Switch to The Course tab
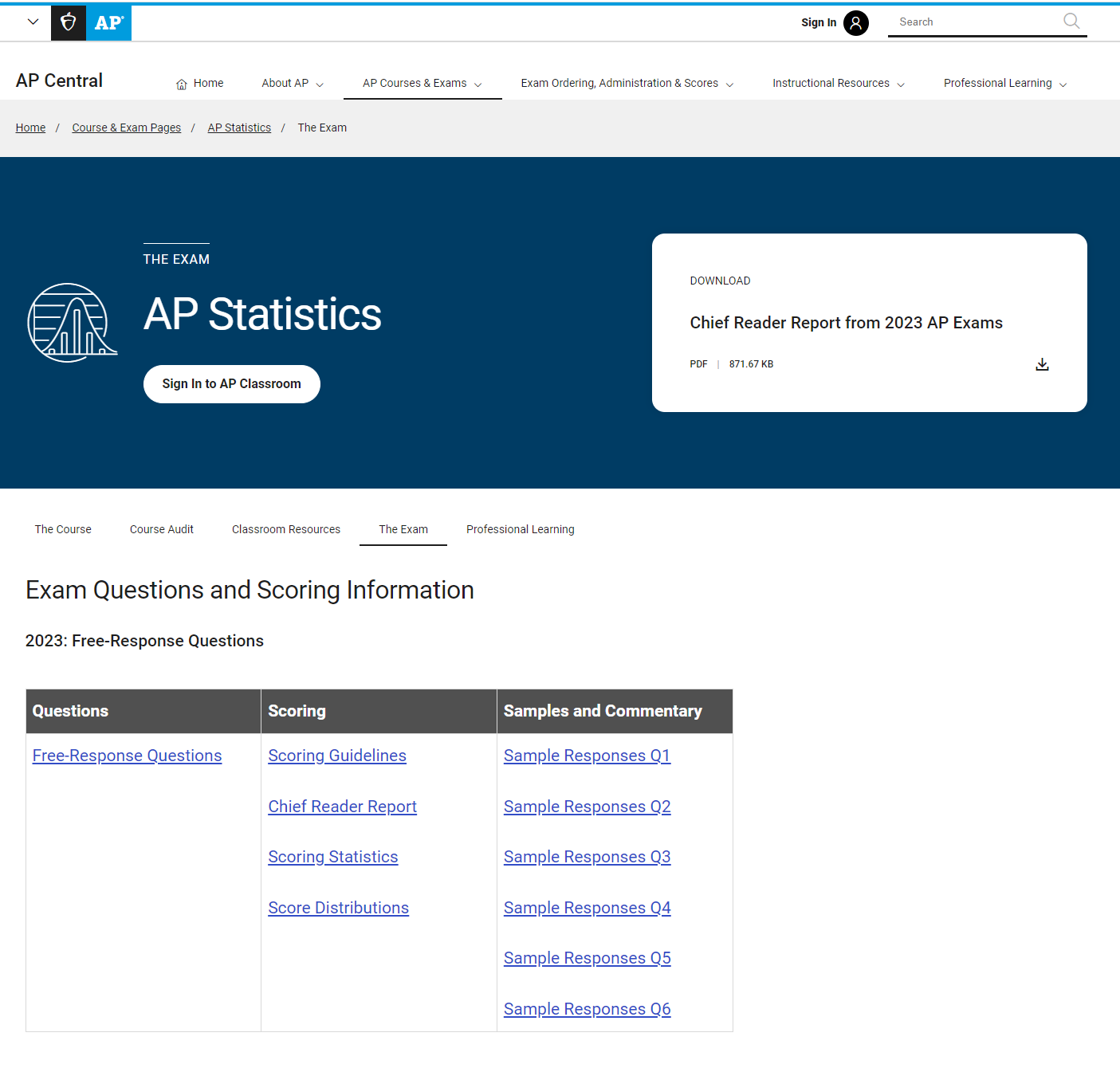Screen dimensions: 1120x1068 click(x=63, y=529)
